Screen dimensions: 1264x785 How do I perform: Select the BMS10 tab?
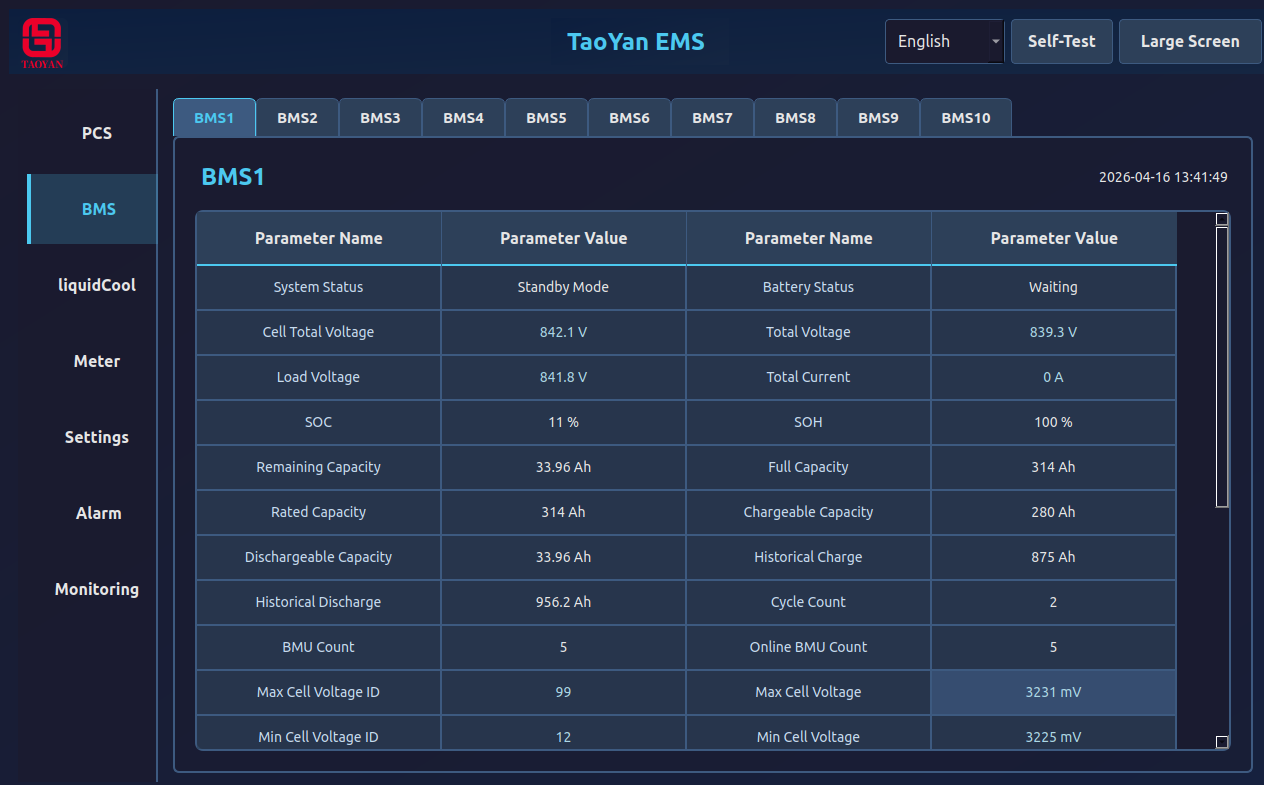click(965, 118)
